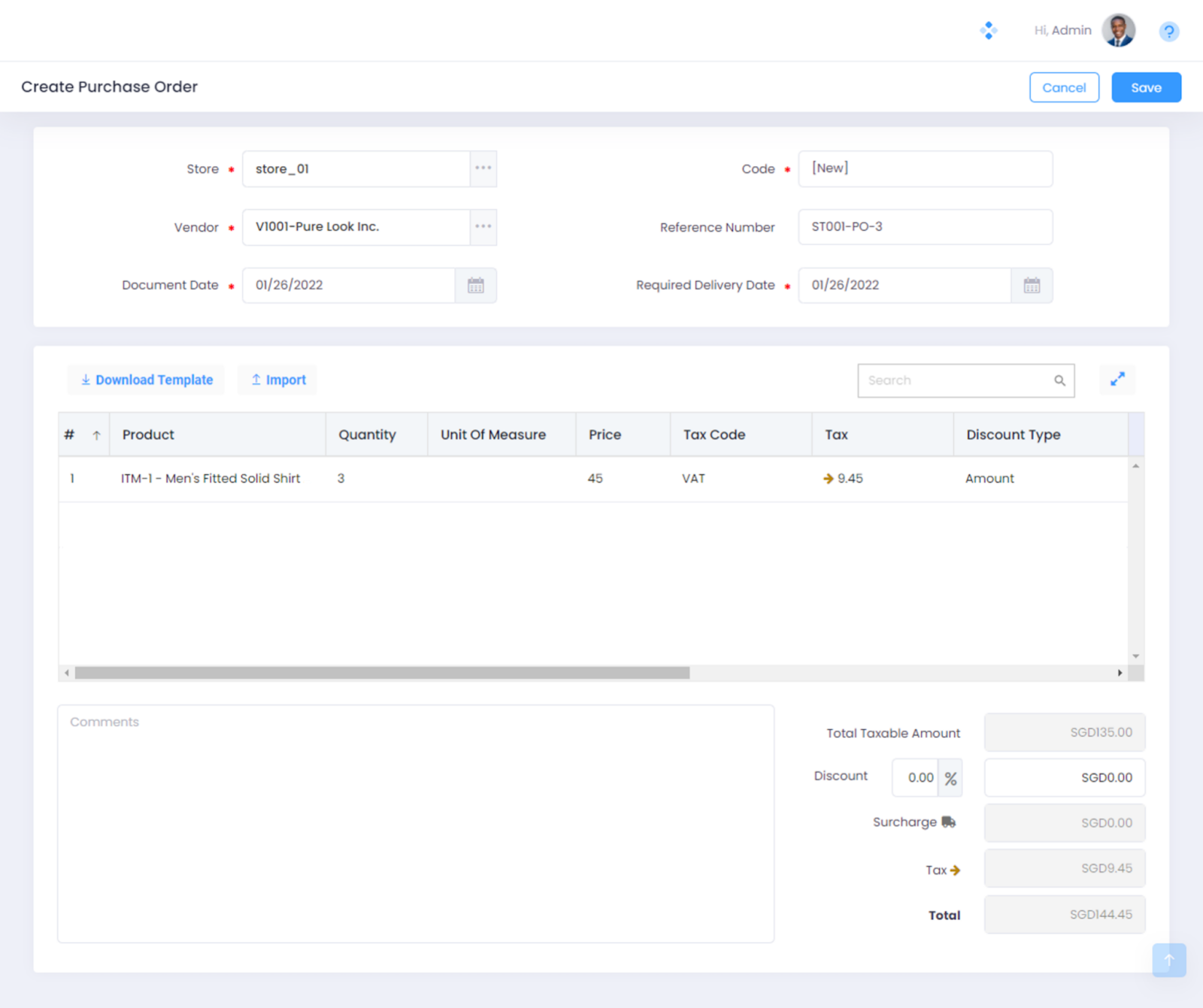
Task: Click the blue diamond apps icon
Action: point(989,31)
